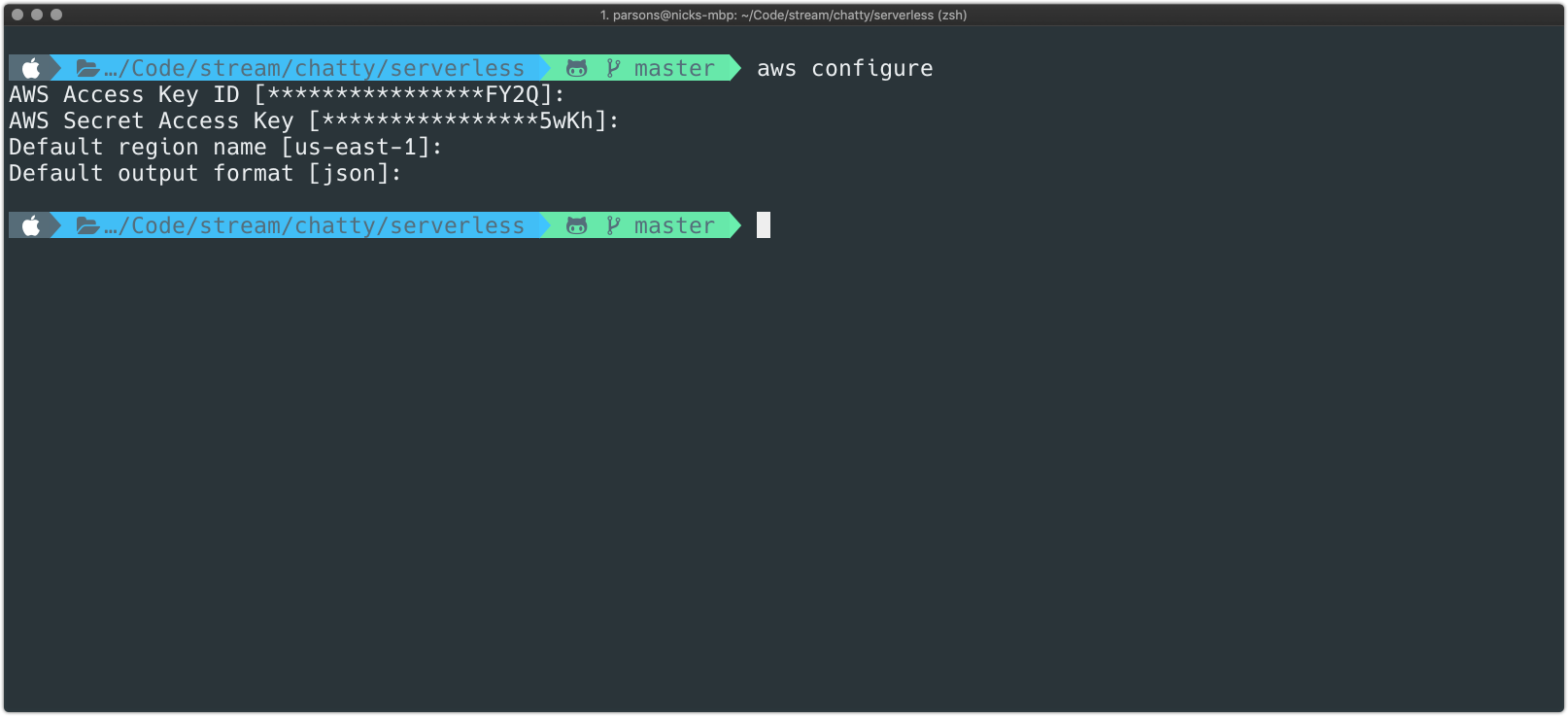Click the folder icon in first prompt

click(x=87, y=68)
